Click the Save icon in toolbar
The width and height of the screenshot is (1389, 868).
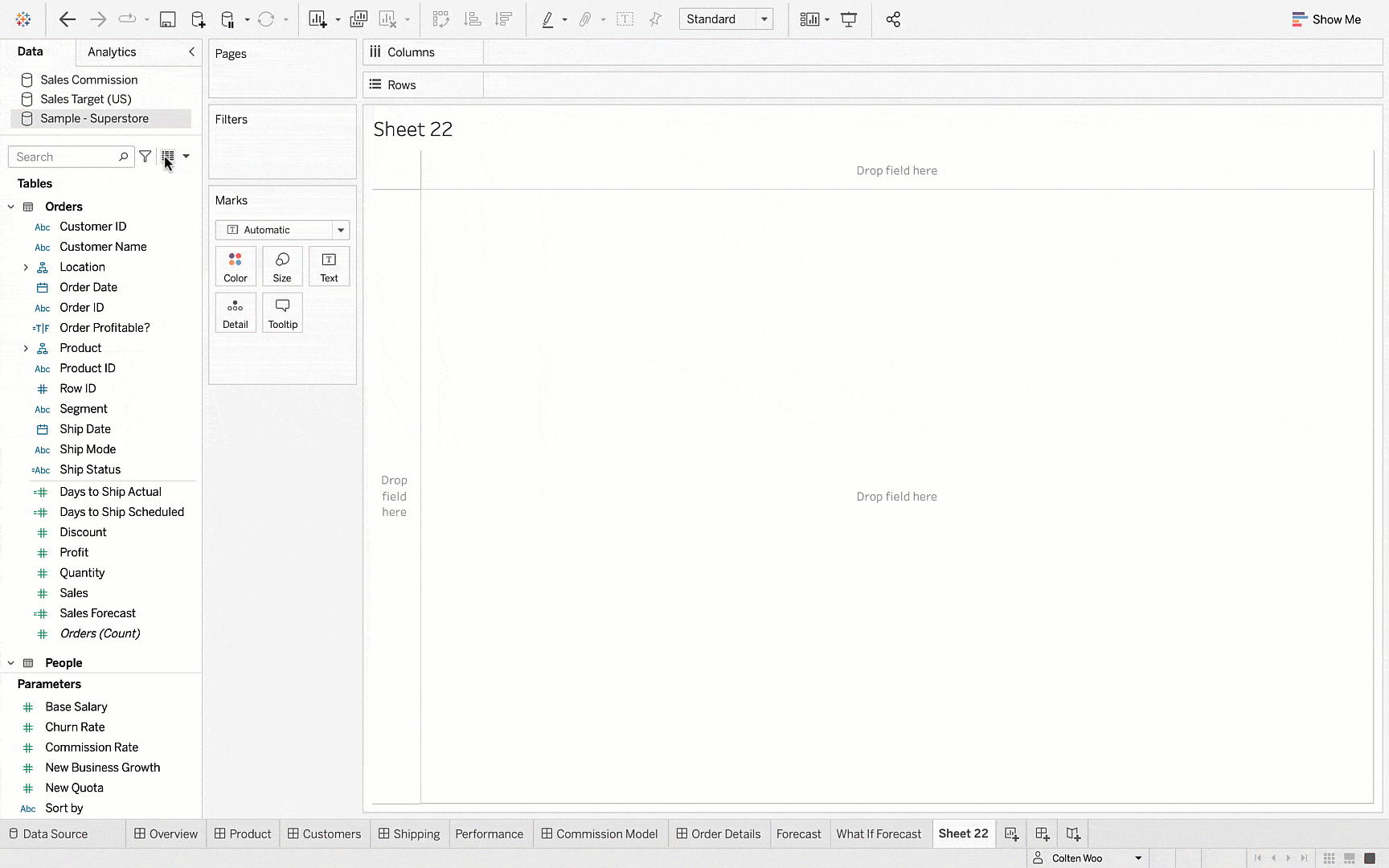(167, 19)
